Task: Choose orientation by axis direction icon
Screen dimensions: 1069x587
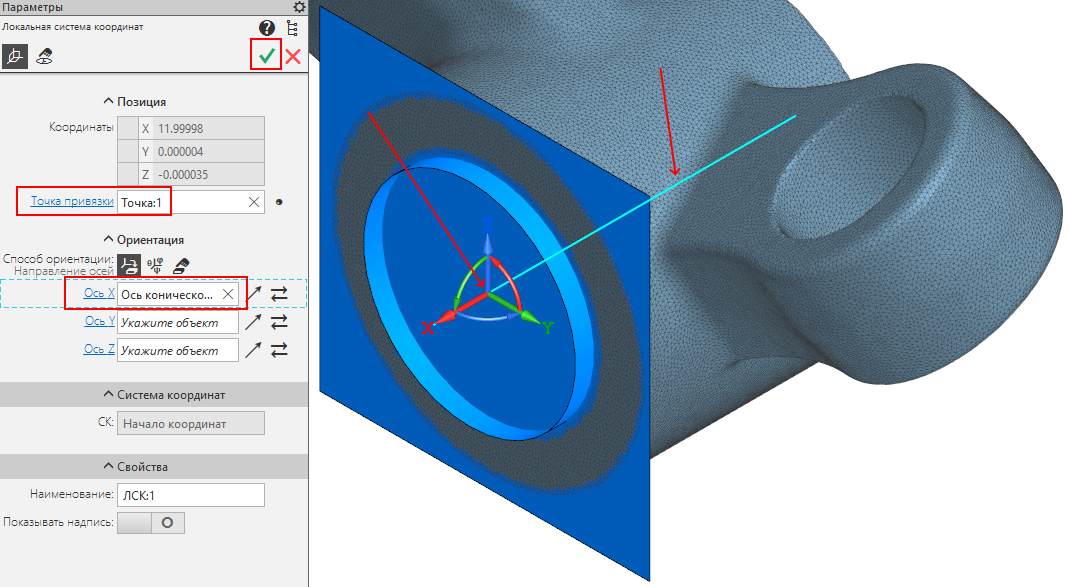Action: pos(129,265)
